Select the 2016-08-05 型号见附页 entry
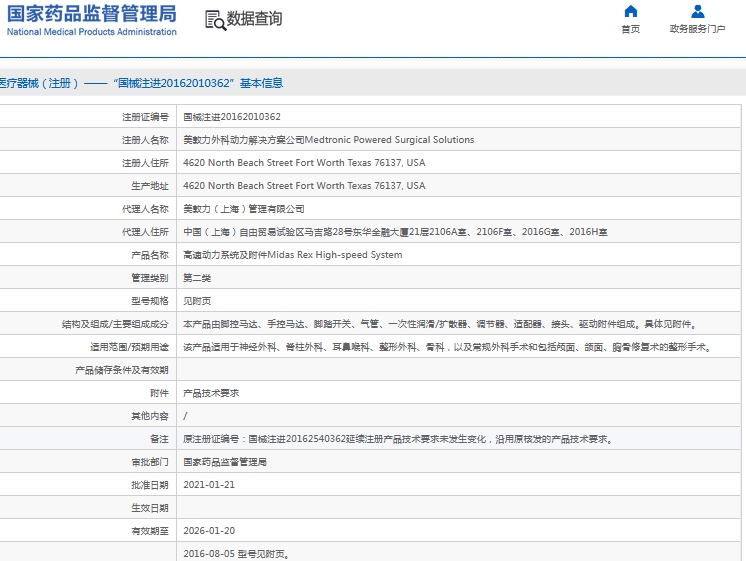The image size is (746, 561). coord(236,554)
